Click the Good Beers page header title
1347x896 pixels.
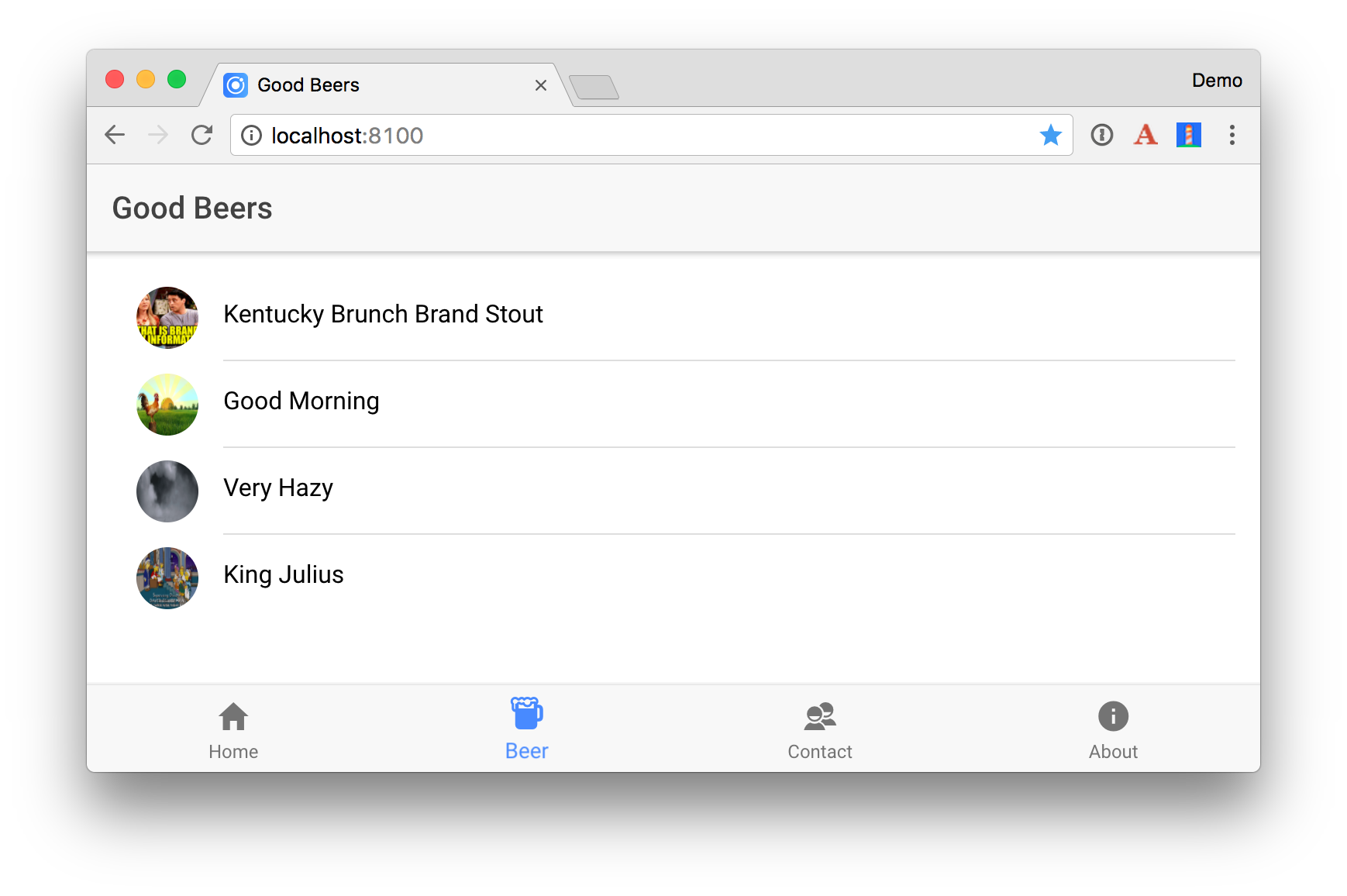(192, 208)
